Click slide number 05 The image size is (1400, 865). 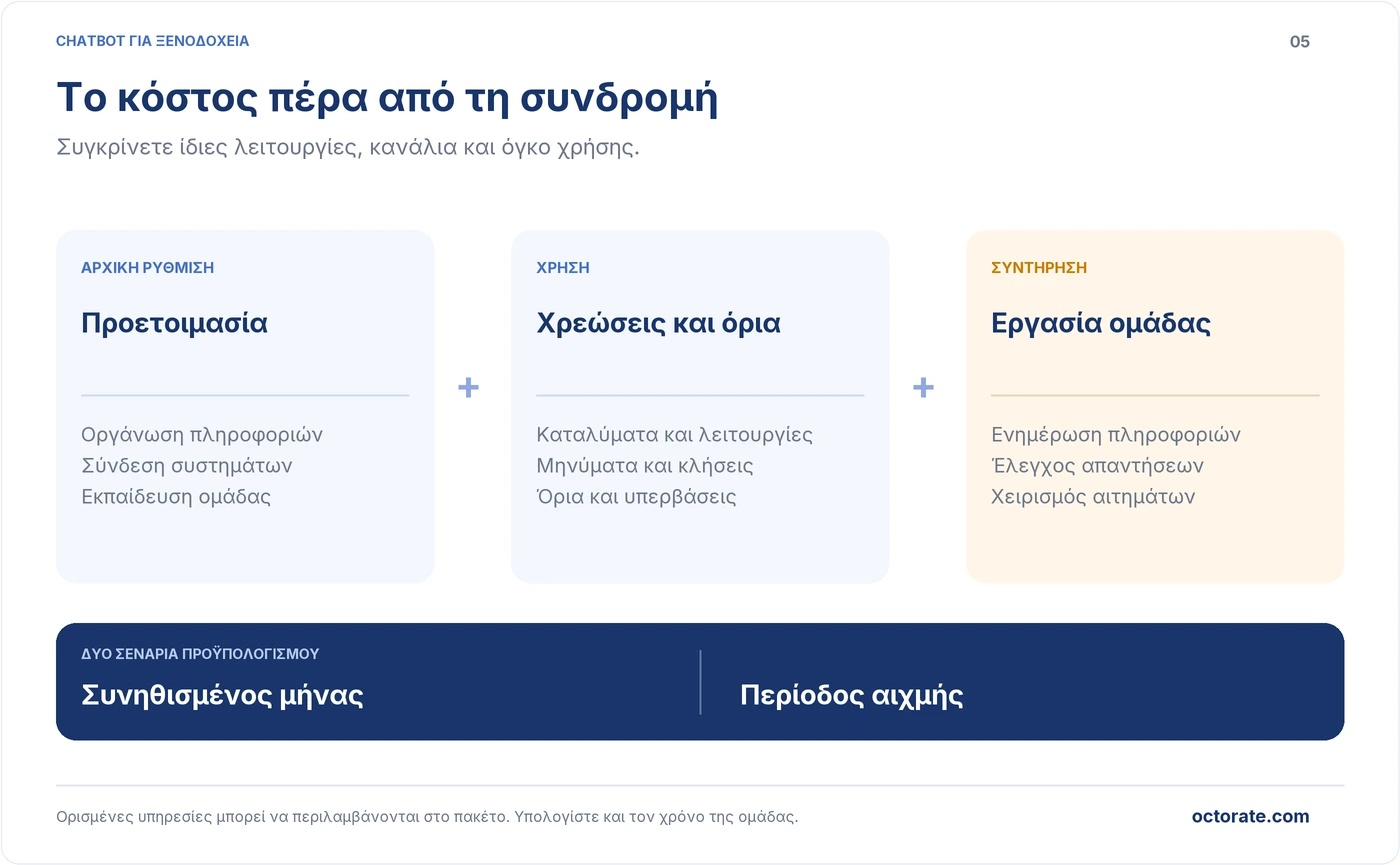click(x=1299, y=41)
